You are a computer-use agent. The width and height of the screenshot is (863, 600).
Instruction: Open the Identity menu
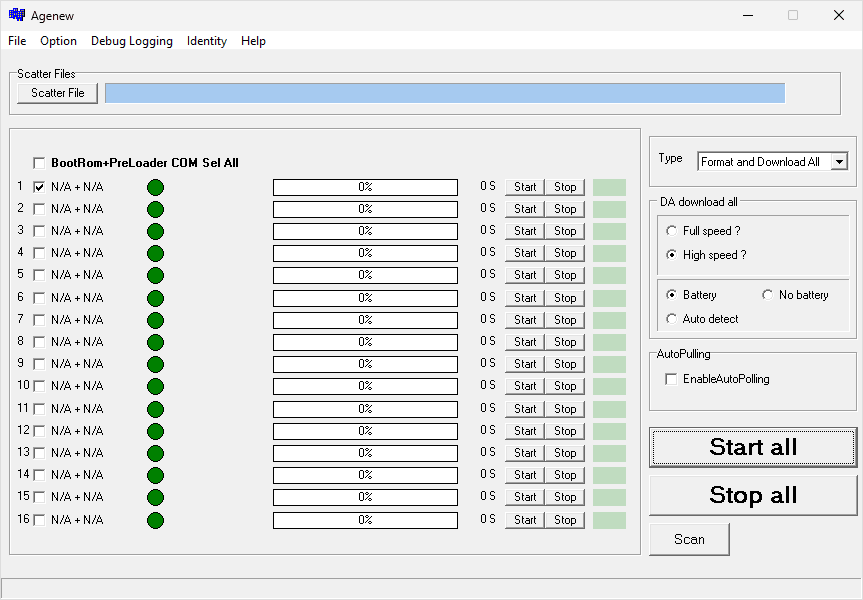[x=207, y=41]
